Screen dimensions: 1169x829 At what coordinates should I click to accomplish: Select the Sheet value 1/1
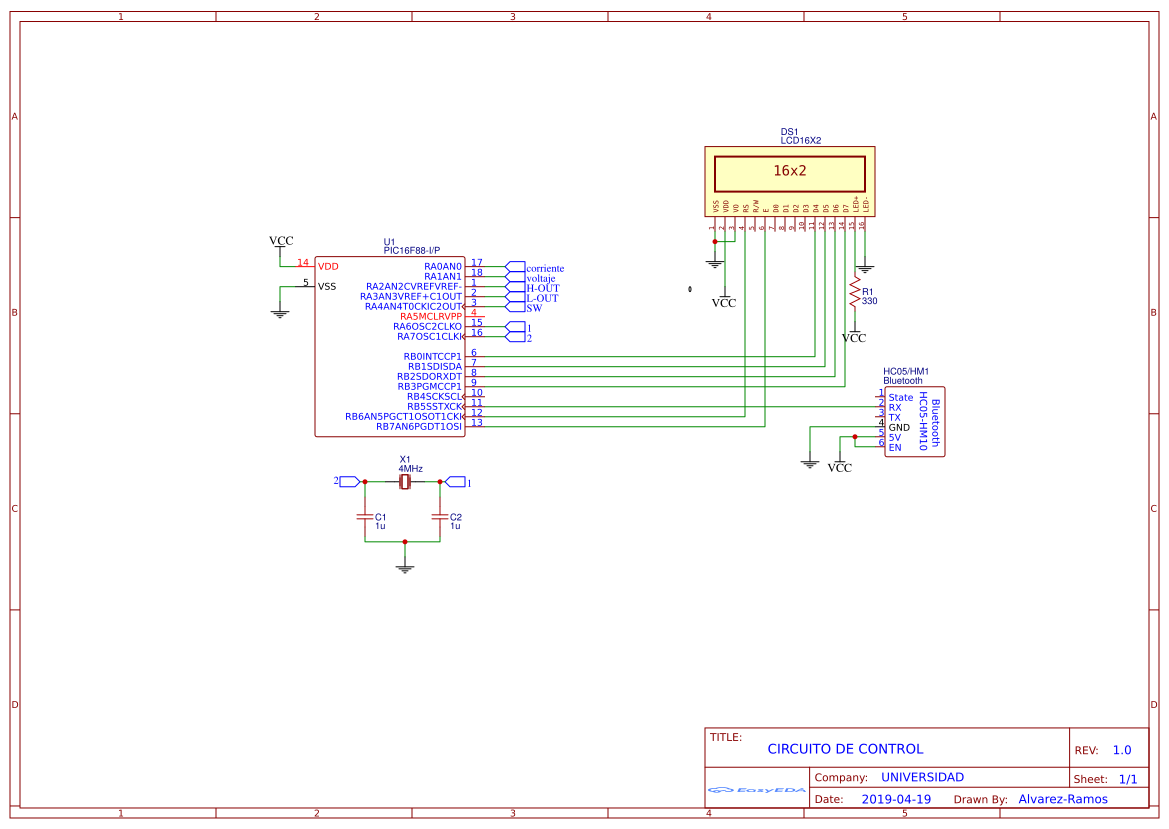point(1128,779)
